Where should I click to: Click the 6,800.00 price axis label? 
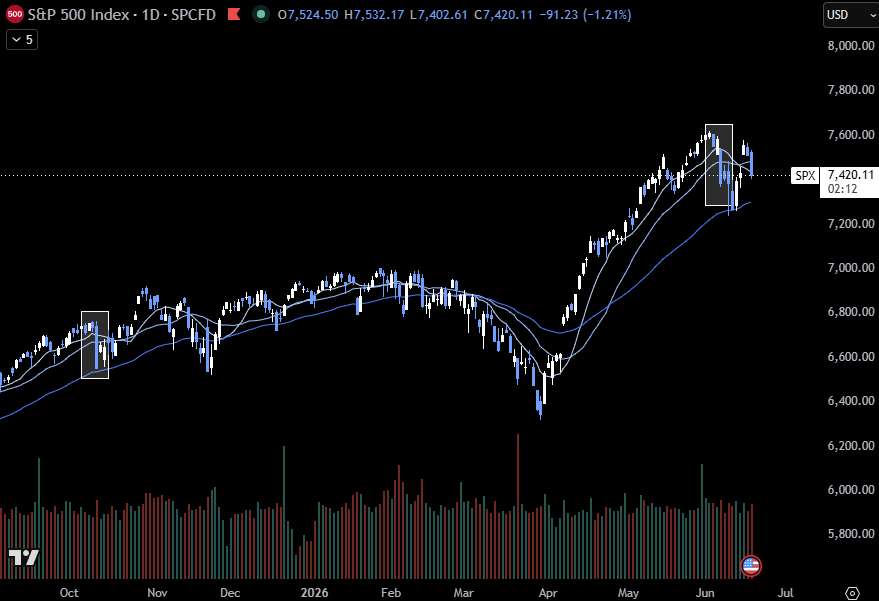pyautogui.click(x=851, y=312)
